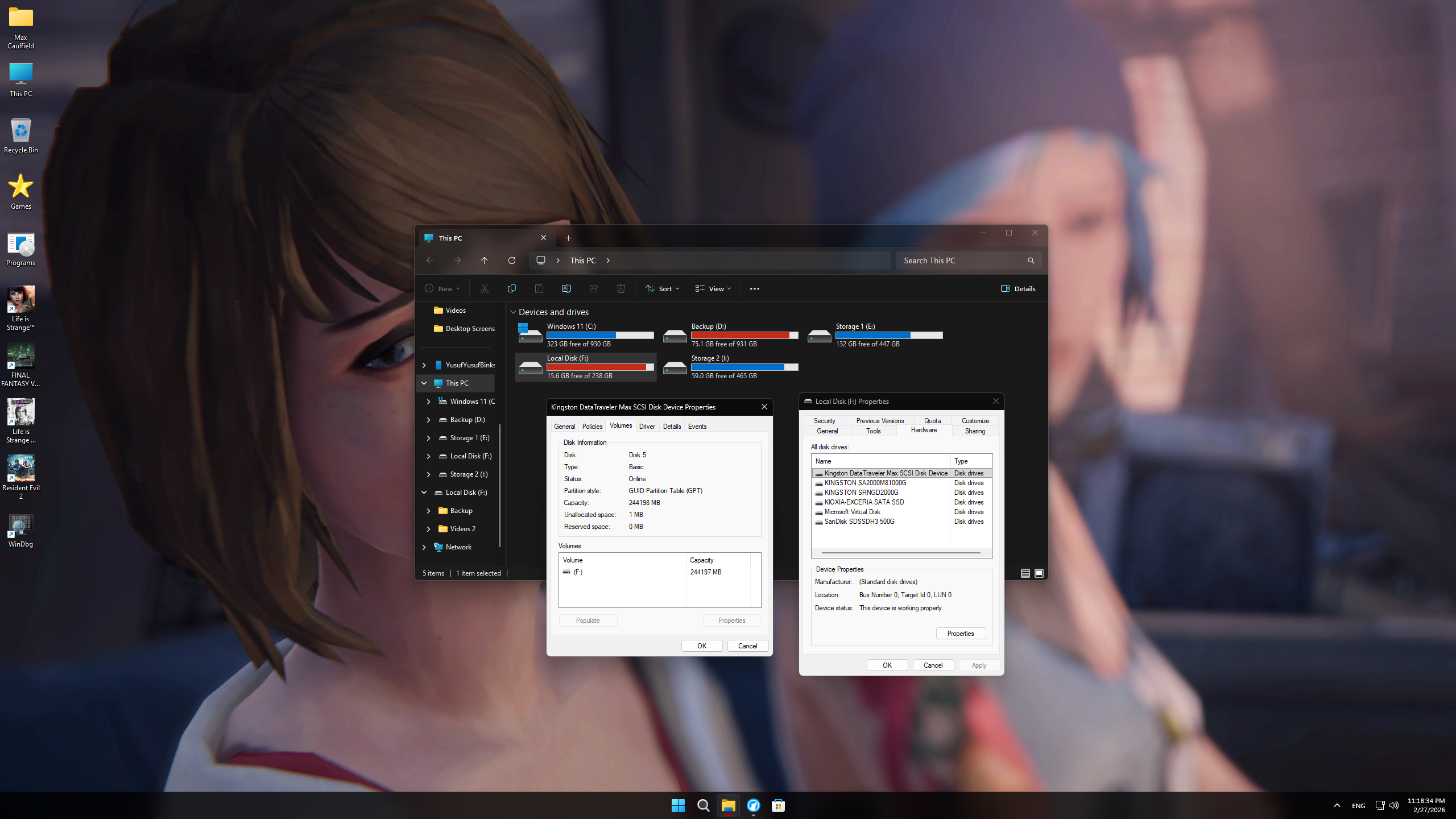1456x819 pixels.
Task: Expand Network in navigation tree
Action: point(424,547)
